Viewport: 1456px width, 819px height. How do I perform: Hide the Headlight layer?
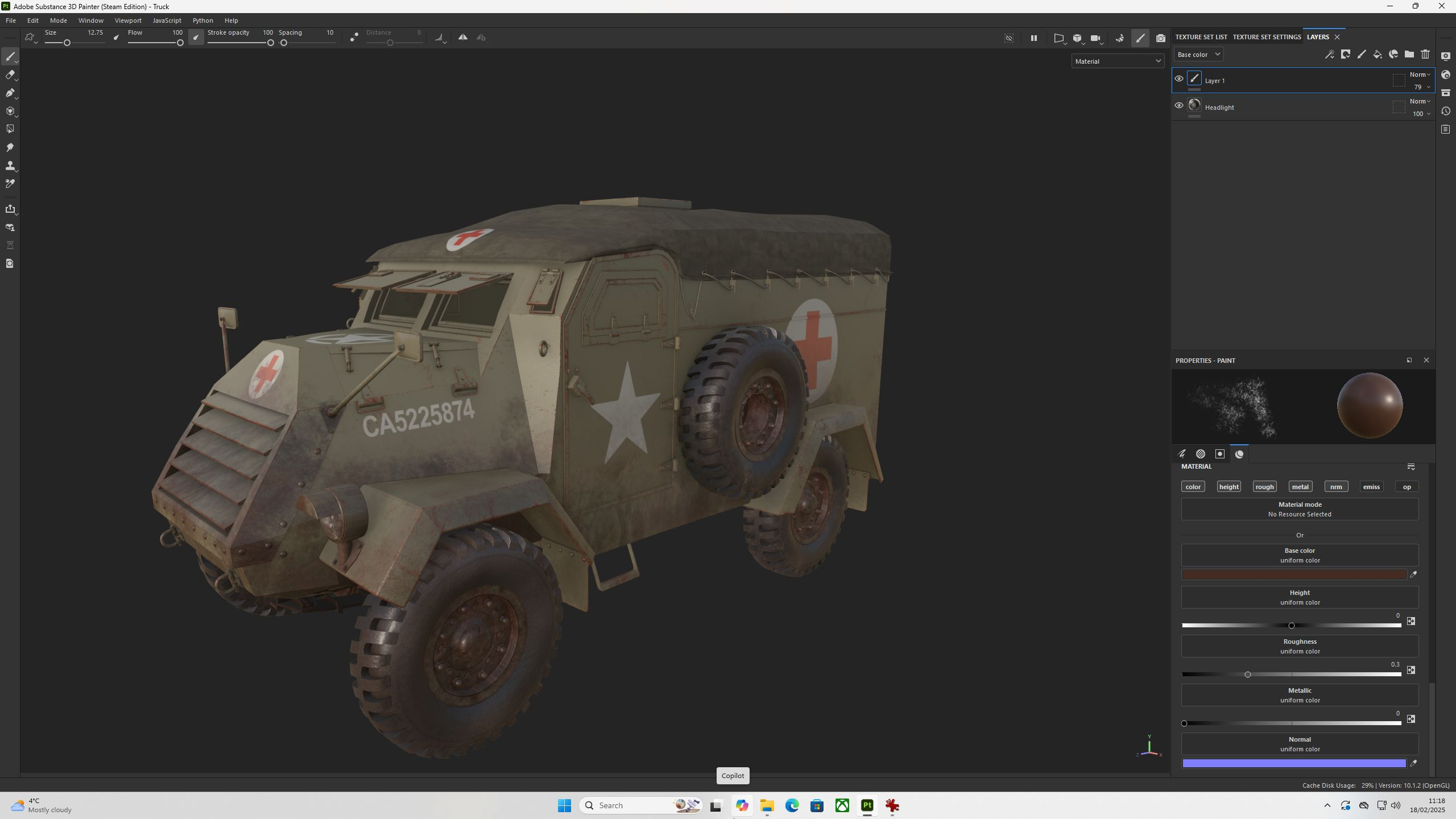[1179, 106]
